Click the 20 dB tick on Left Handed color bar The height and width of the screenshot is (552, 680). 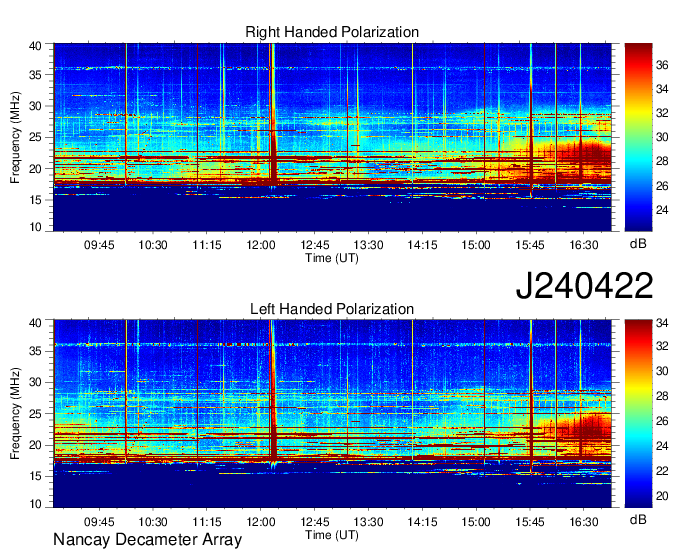662,496
